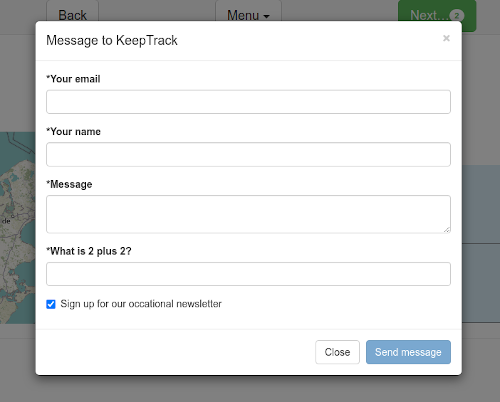Send the message with Send message button

408,352
